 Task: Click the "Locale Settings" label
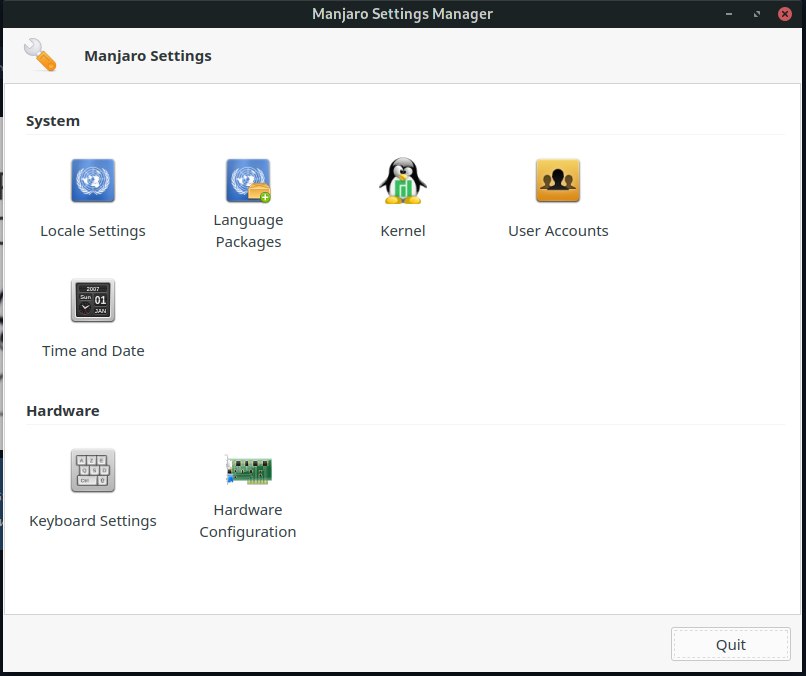tap(93, 231)
